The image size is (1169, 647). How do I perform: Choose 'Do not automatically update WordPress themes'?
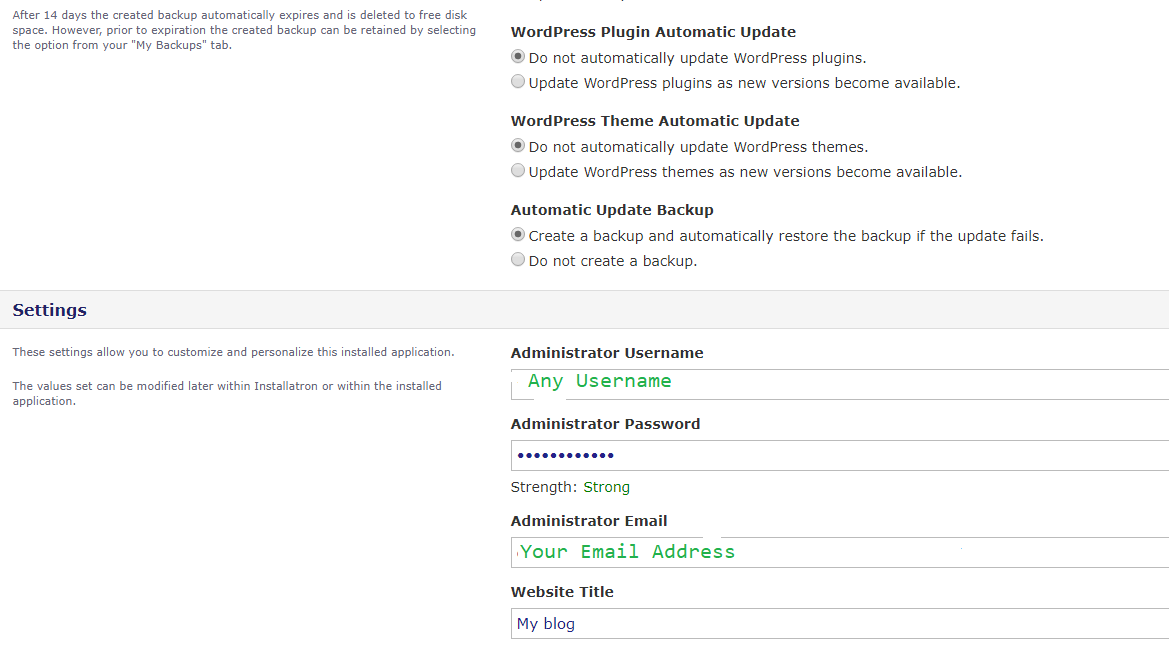(518, 147)
